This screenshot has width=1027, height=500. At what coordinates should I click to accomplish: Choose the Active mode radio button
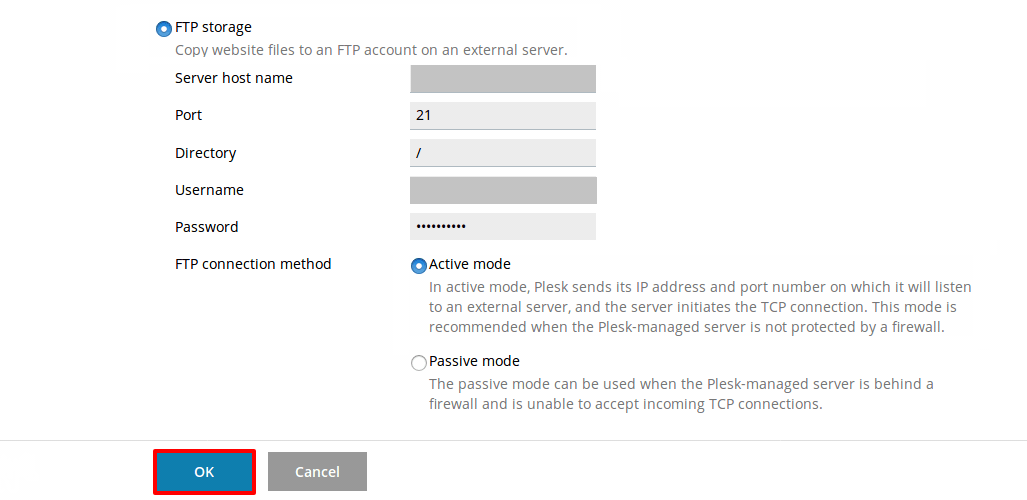[x=419, y=266]
